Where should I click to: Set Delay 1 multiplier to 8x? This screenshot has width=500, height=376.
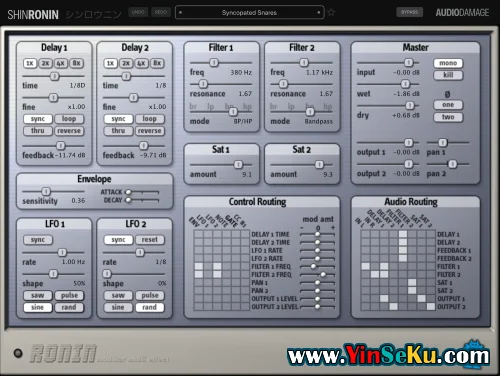[x=76, y=63]
